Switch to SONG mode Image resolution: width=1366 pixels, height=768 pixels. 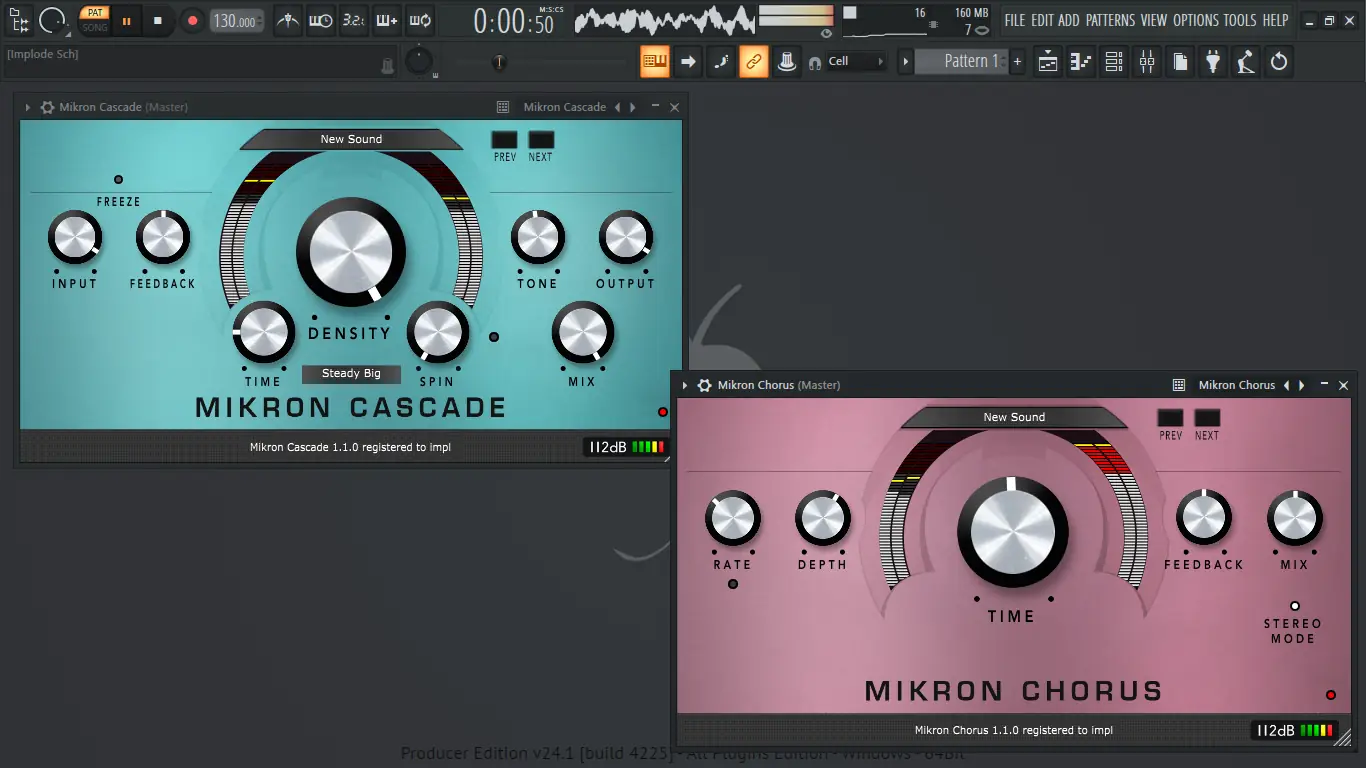pyautogui.click(x=94, y=27)
